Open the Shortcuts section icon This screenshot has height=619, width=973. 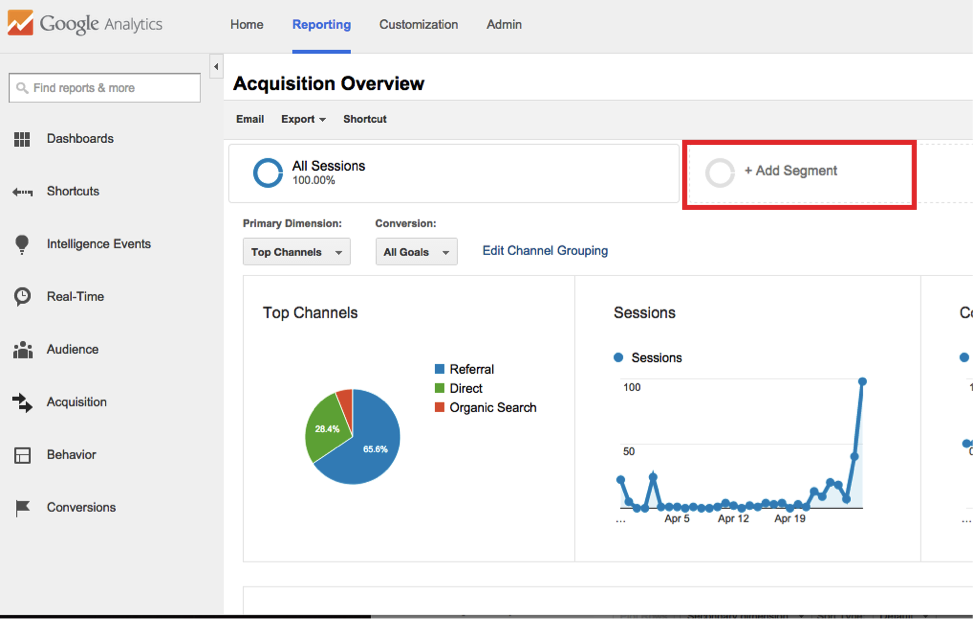[22, 191]
